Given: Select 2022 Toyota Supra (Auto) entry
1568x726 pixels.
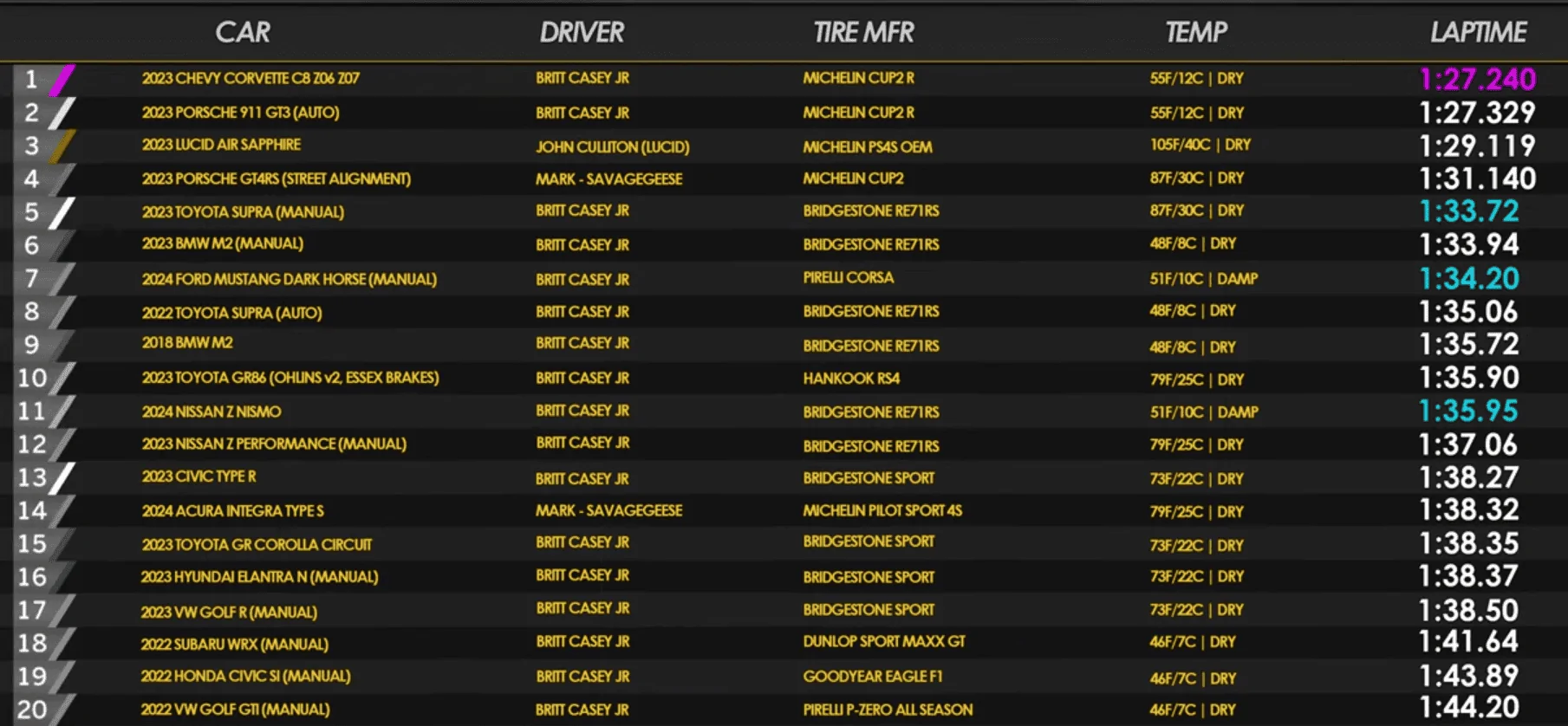Looking at the screenshot, I should [x=231, y=313].
